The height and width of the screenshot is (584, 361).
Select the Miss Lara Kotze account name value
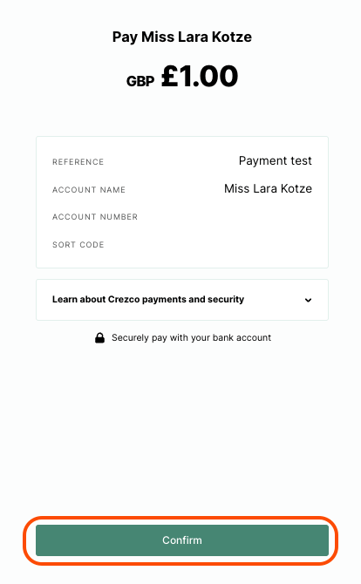(x=268, y=189)
